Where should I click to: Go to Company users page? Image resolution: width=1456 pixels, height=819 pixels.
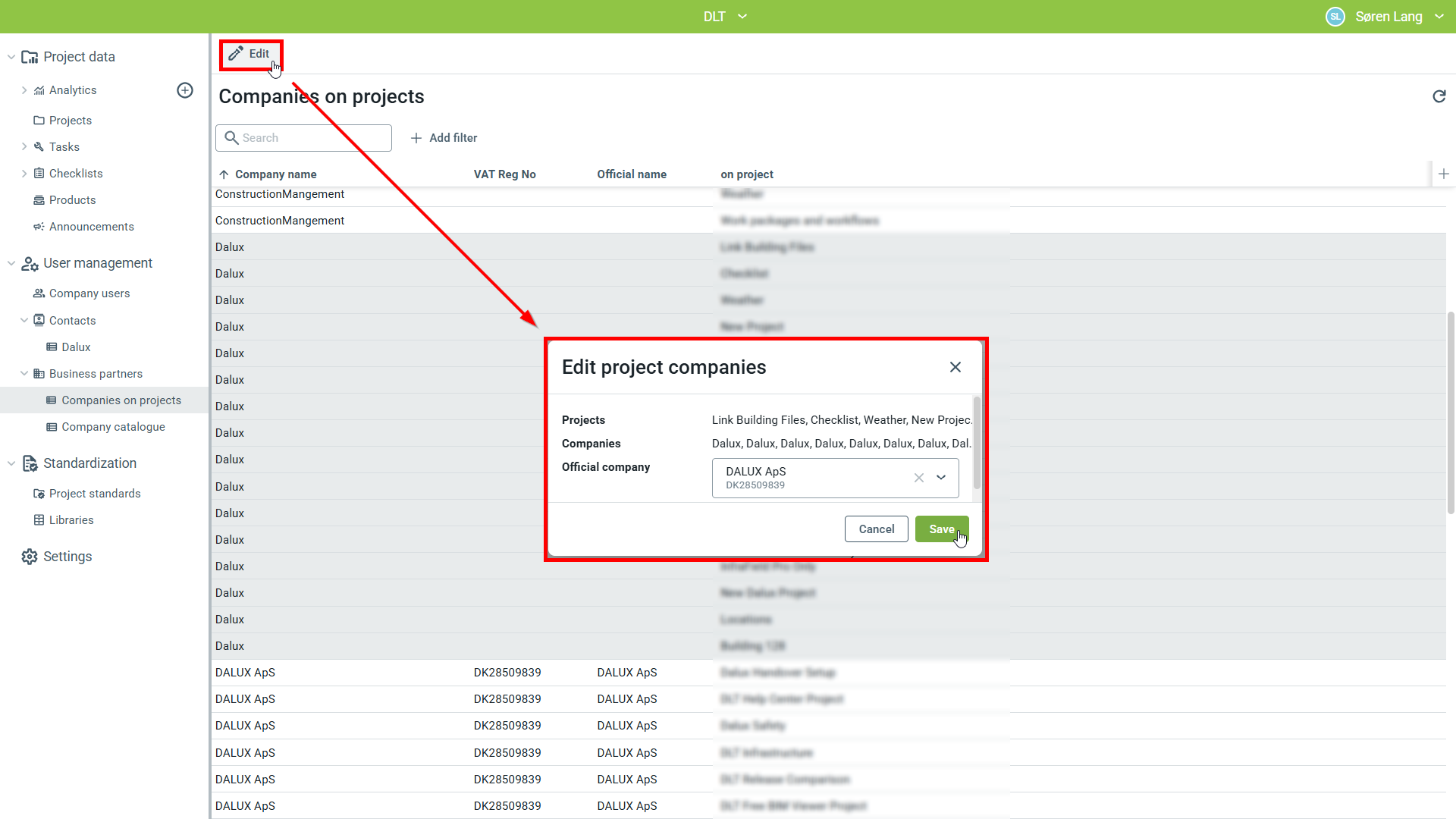[89, 293]
